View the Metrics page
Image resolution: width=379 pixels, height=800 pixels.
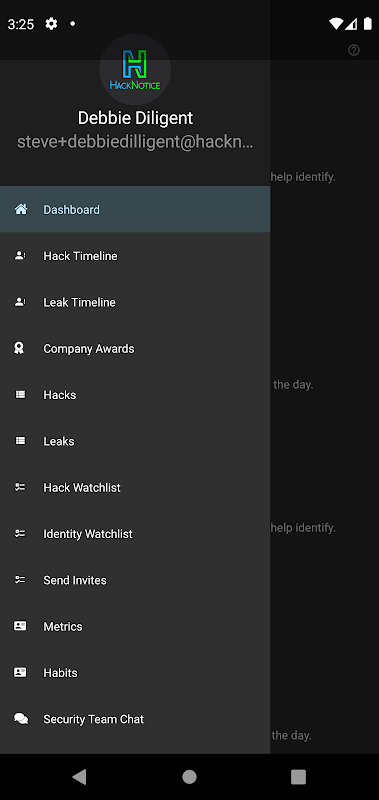click(135, 627)
